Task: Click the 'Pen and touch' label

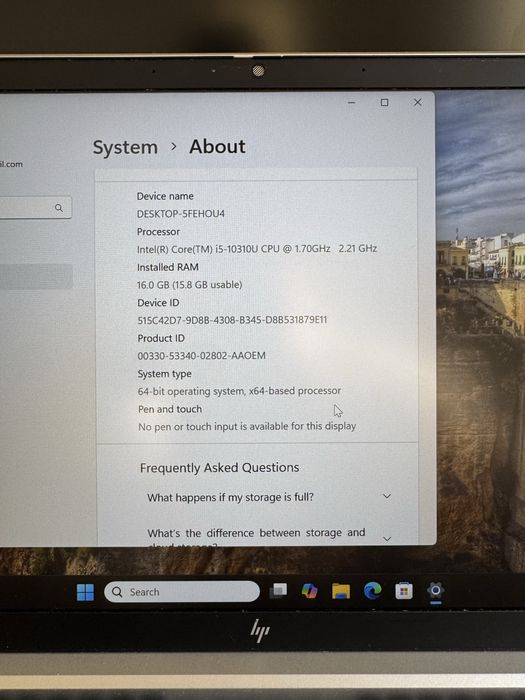Action: point(170,409)
